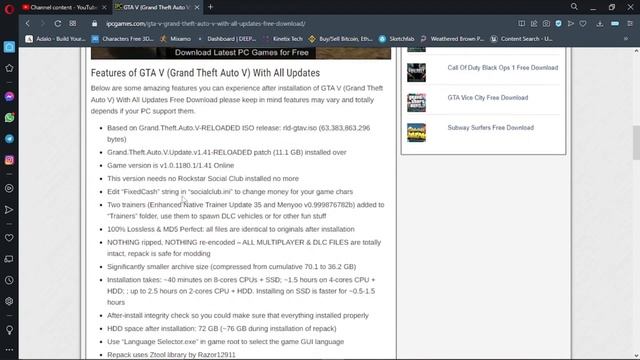The image size is (640, 360).
Task: Open Subway Surfers Free Download link
Action: (x=491, y=128)
